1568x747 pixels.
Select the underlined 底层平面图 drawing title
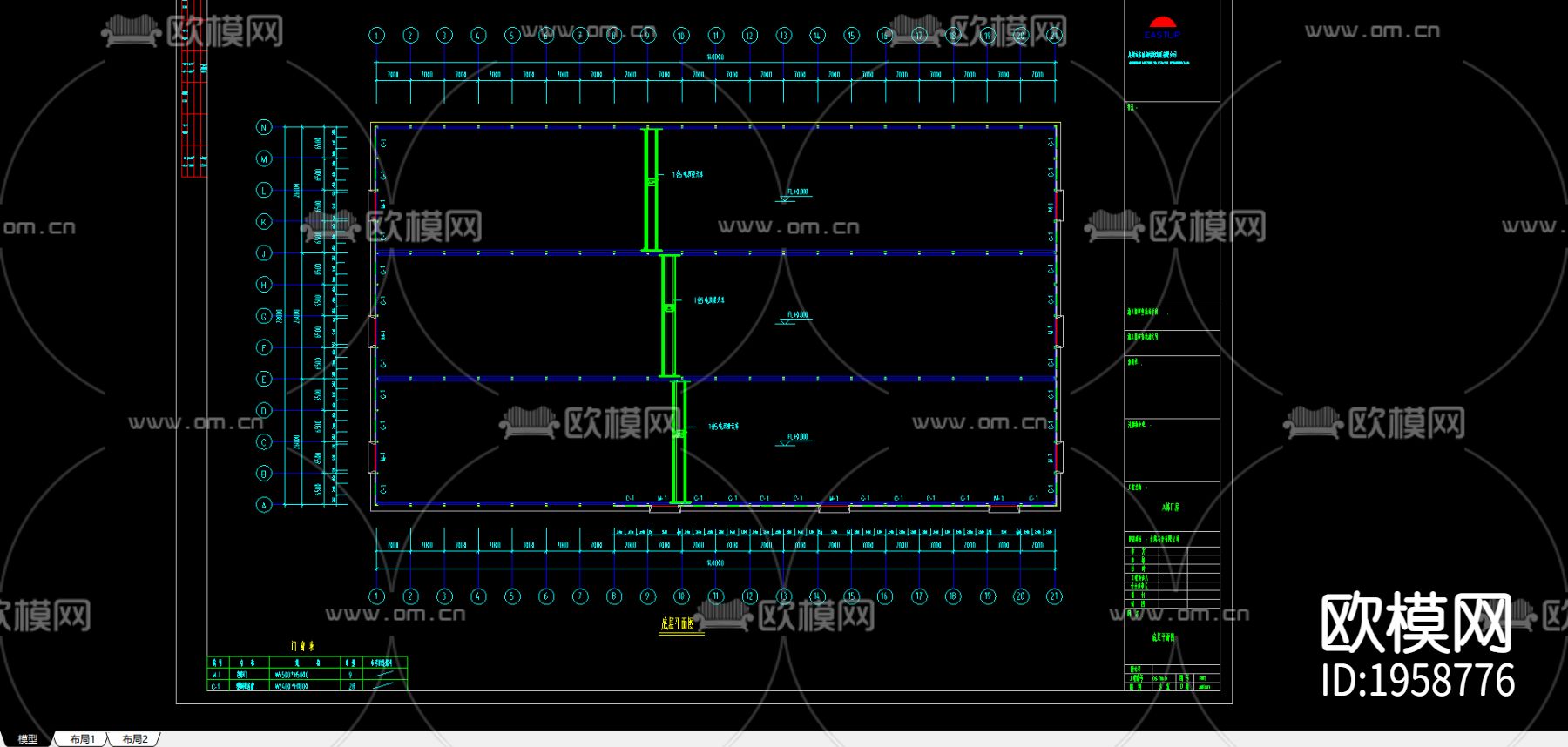(x=678, y=624)
